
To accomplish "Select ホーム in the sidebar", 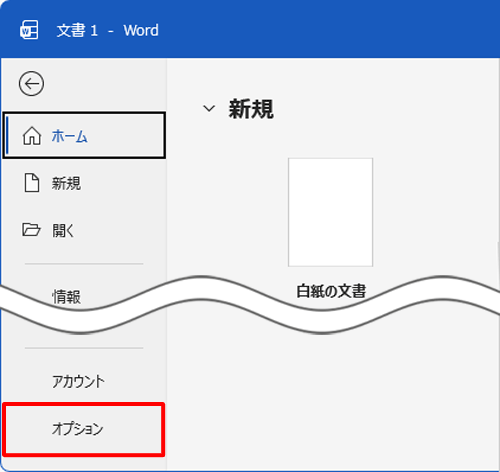I will (84, 135).
